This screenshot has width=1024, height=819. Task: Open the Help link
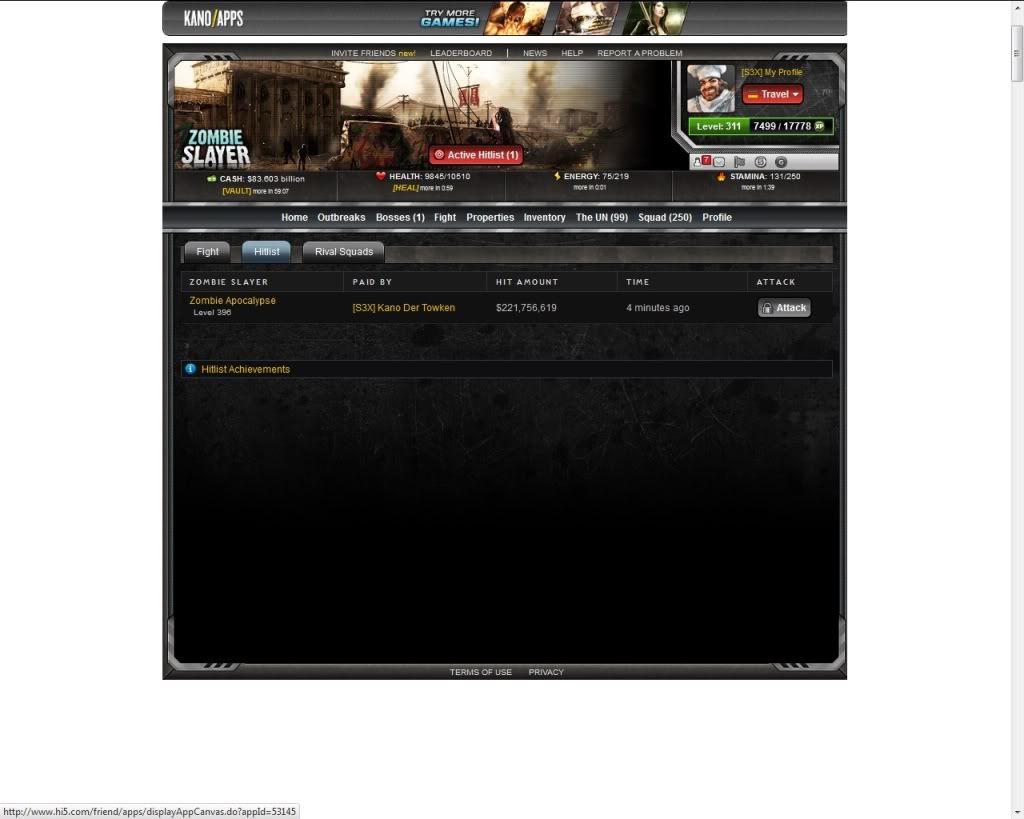[572, 53]
